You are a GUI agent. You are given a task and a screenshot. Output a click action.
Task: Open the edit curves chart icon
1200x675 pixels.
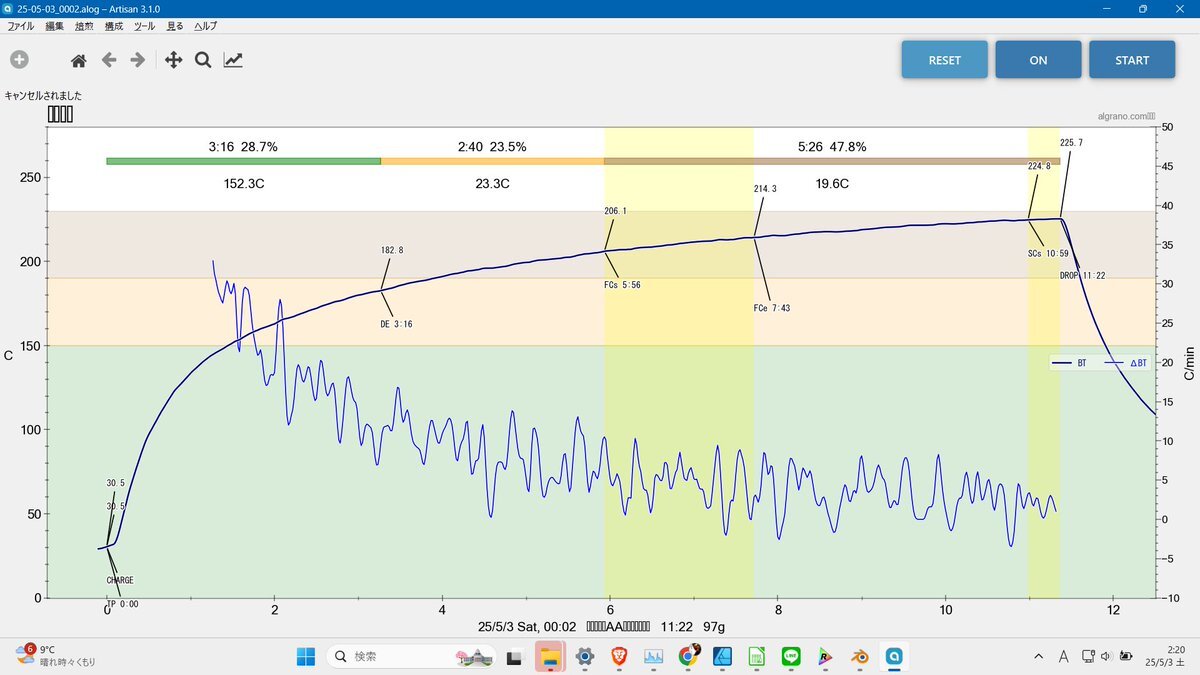[233, 60]
